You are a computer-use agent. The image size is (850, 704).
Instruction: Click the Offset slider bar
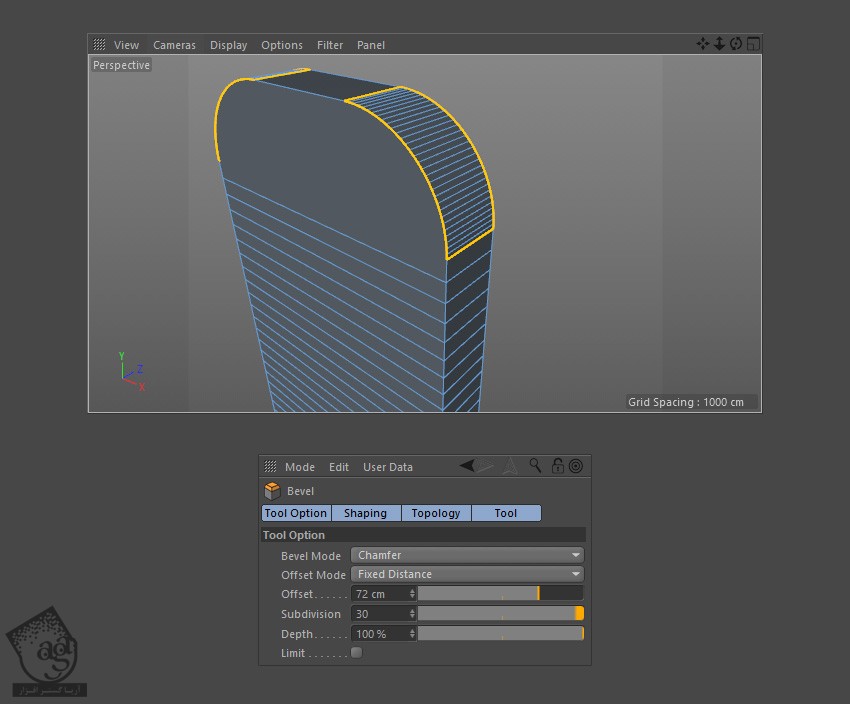[500, 594]
